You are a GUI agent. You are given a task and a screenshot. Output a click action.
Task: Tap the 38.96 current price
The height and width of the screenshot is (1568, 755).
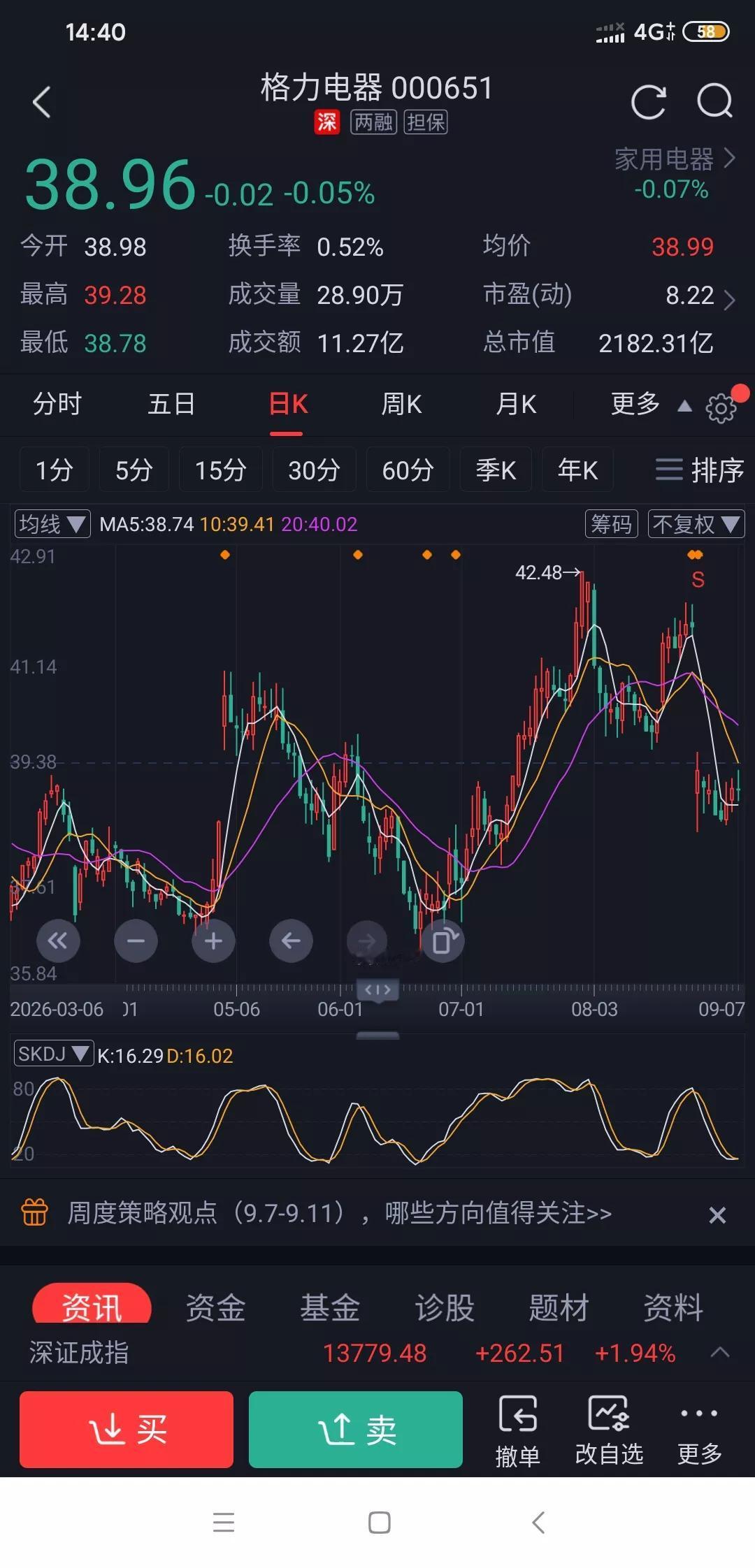click(x=110, y=184)
